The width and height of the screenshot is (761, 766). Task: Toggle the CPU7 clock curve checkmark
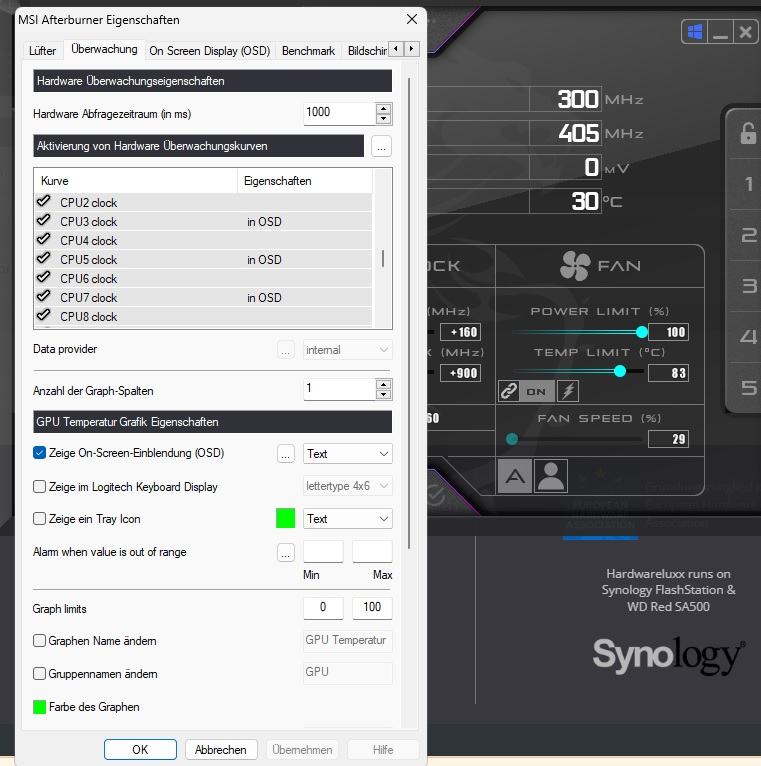pos(43,296)
